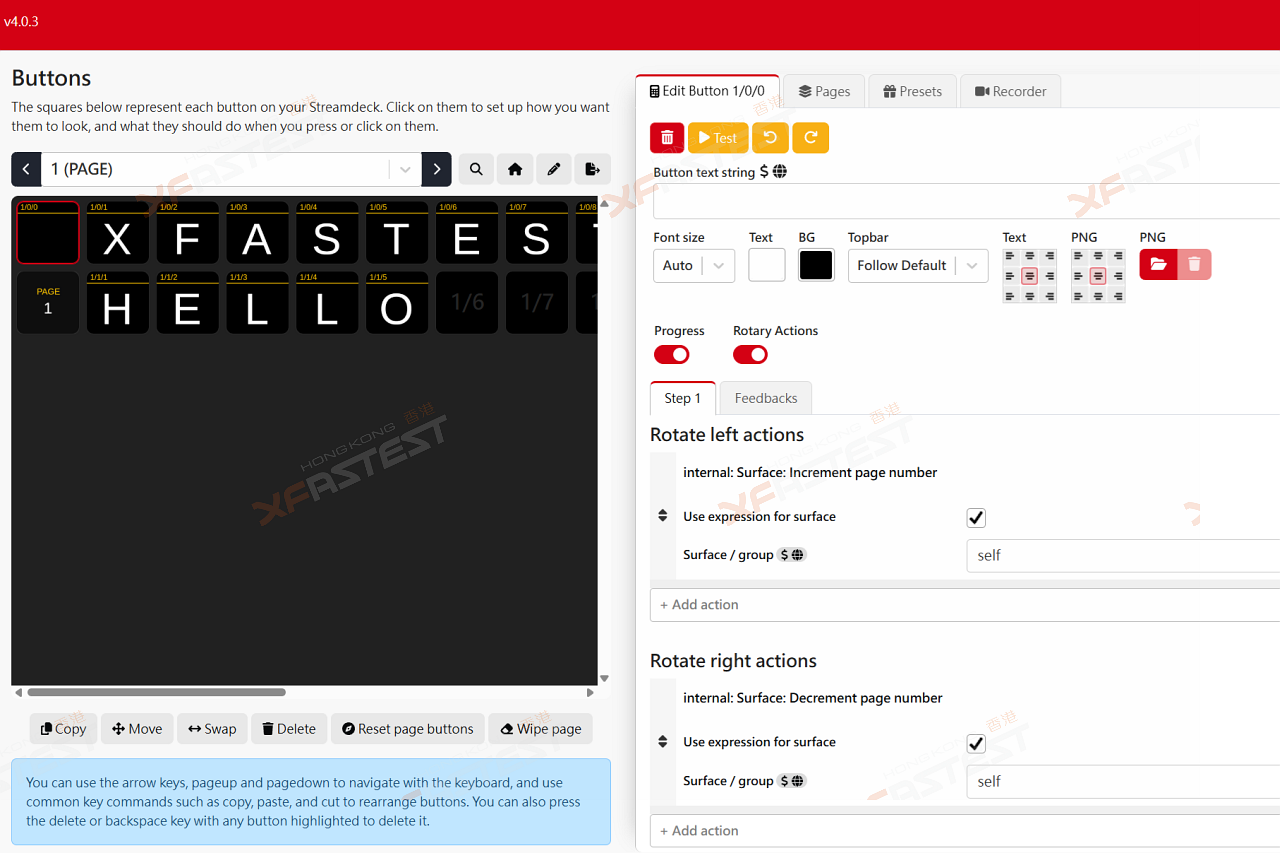Click the Reset page buttons button

click(x=407, y=729)
